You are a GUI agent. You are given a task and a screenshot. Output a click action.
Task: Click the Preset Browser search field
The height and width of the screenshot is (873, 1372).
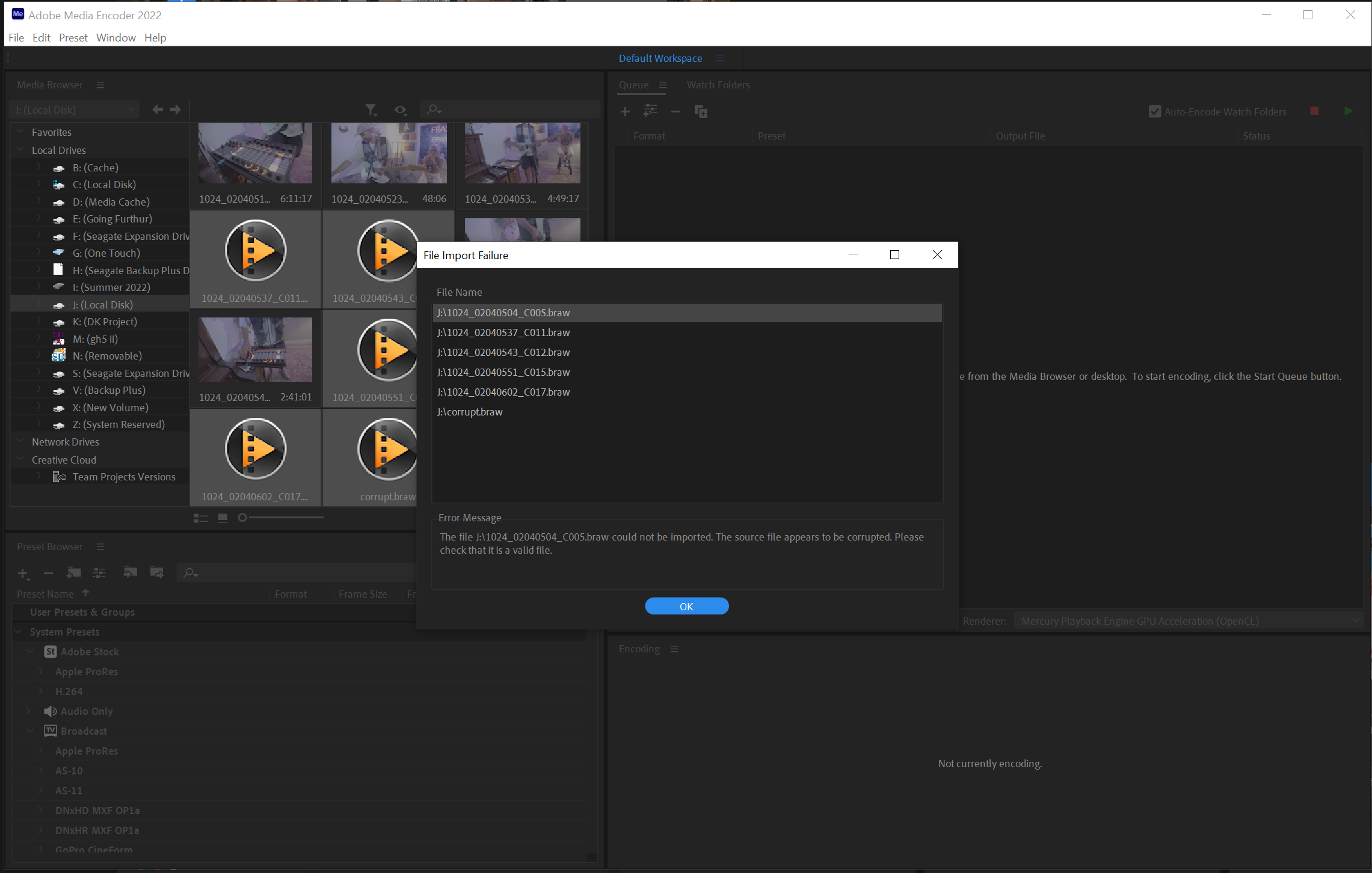tap(296, 573)
